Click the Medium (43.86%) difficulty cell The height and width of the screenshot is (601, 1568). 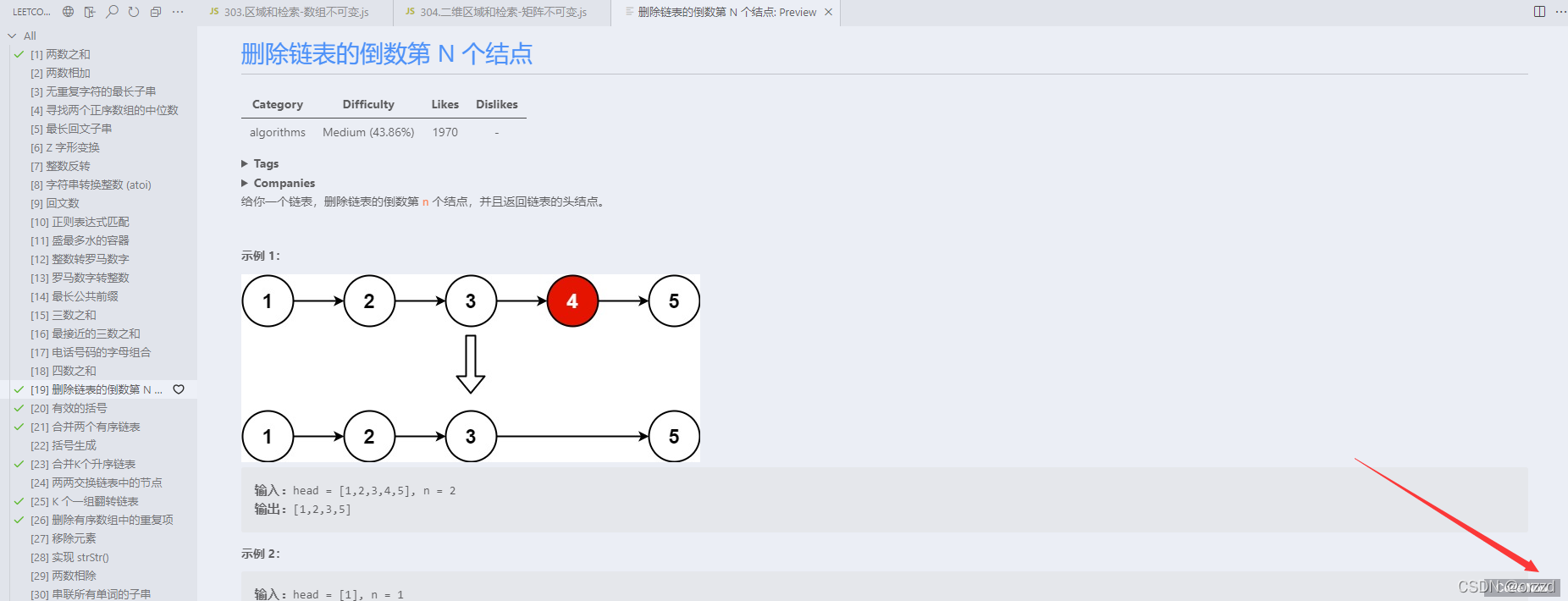(368, 132)
